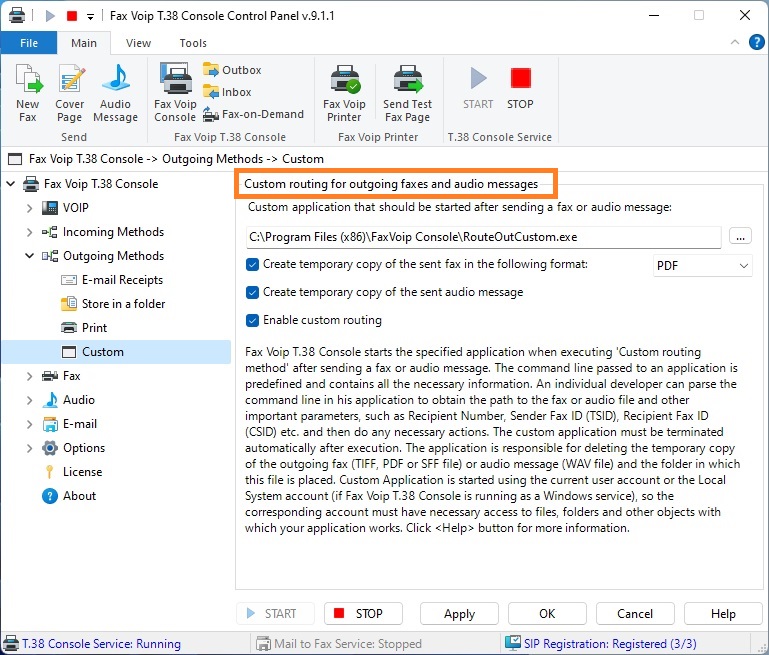Open the PDF format dropdown
Viewport: 769px width, 655px height.
pos(702,265)
